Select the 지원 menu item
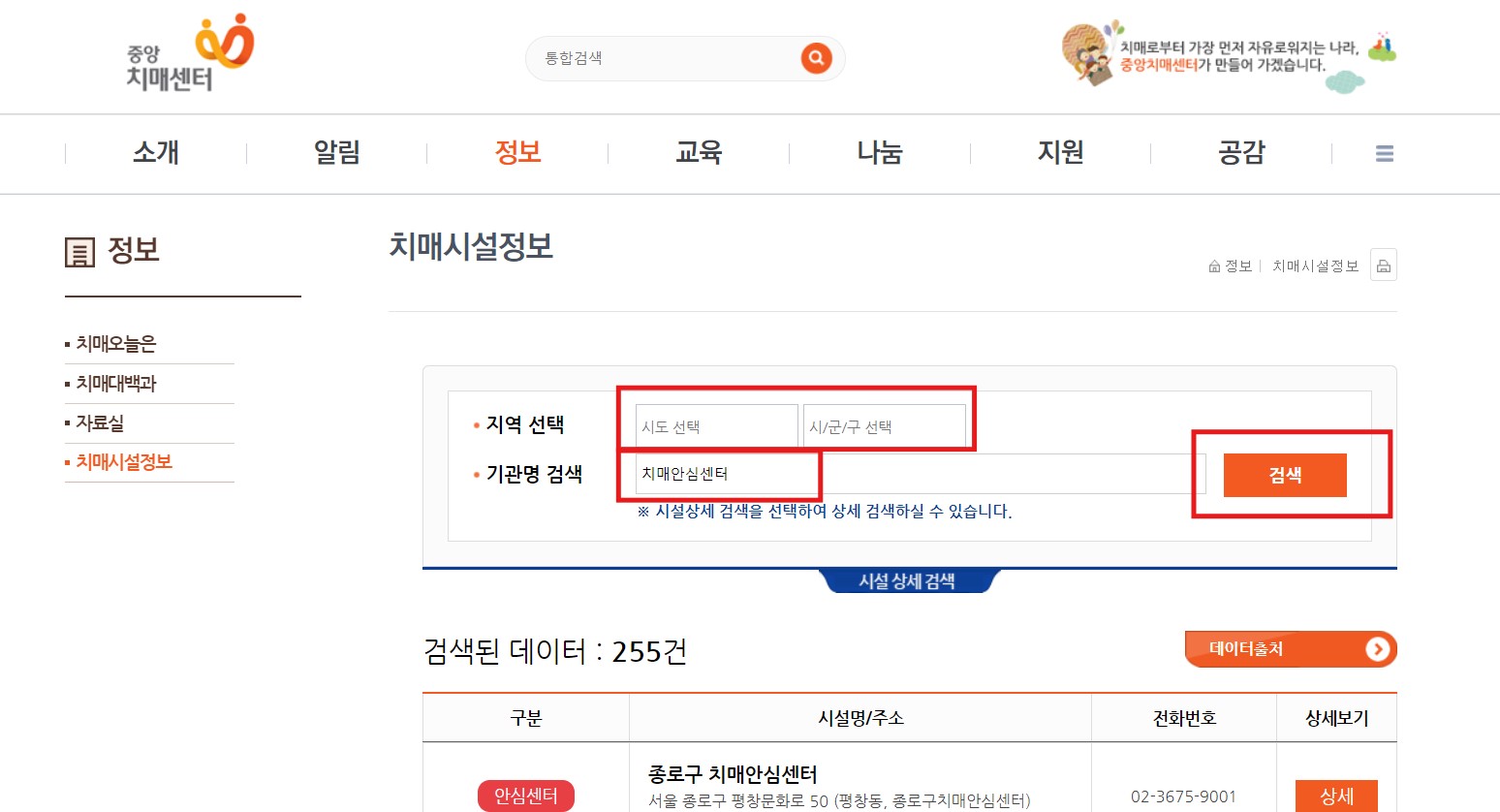This screenshot has height=812, width=1500. point(1060,152)
